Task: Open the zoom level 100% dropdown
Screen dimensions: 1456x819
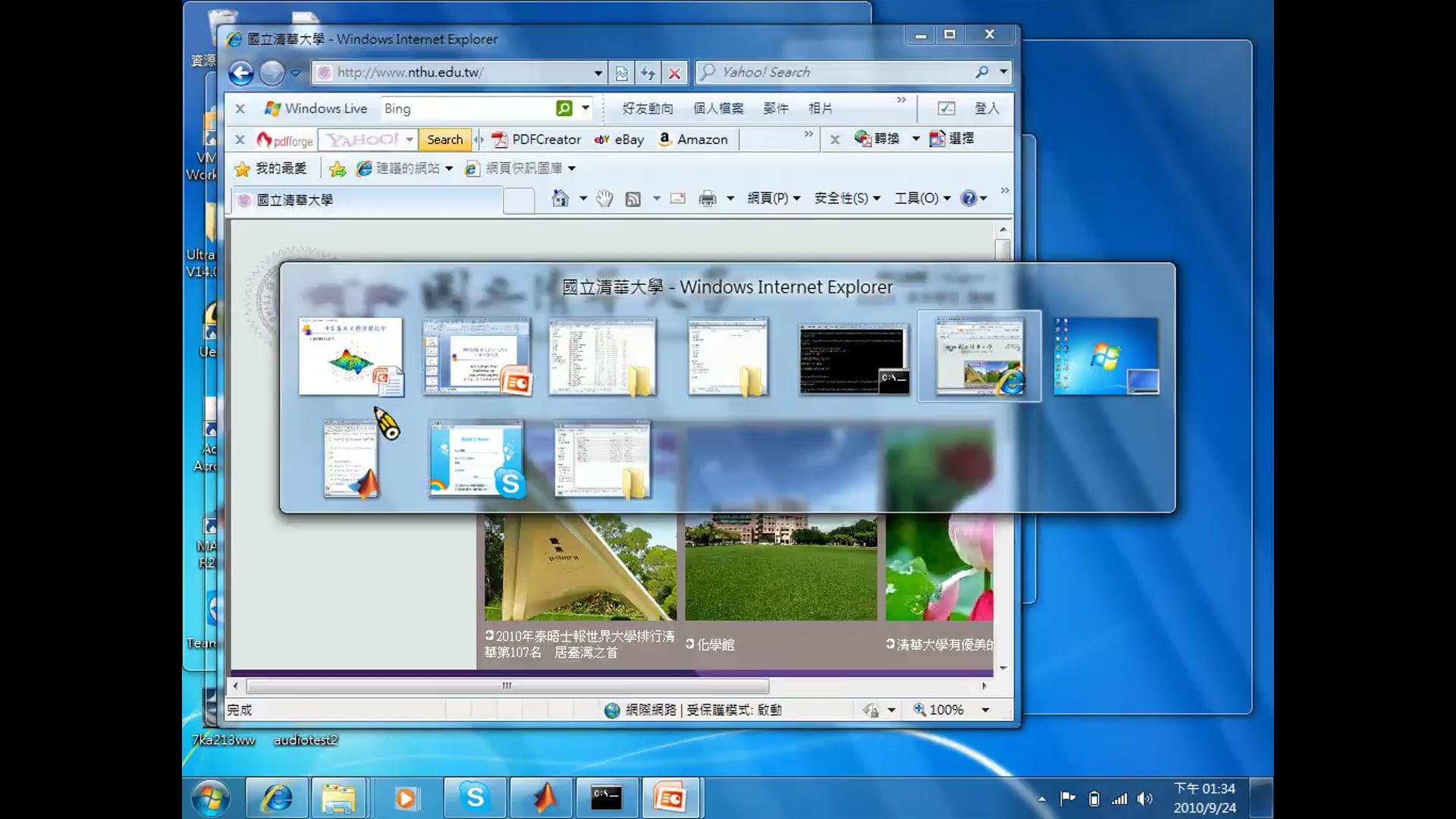Action: [x=985, y=710]
